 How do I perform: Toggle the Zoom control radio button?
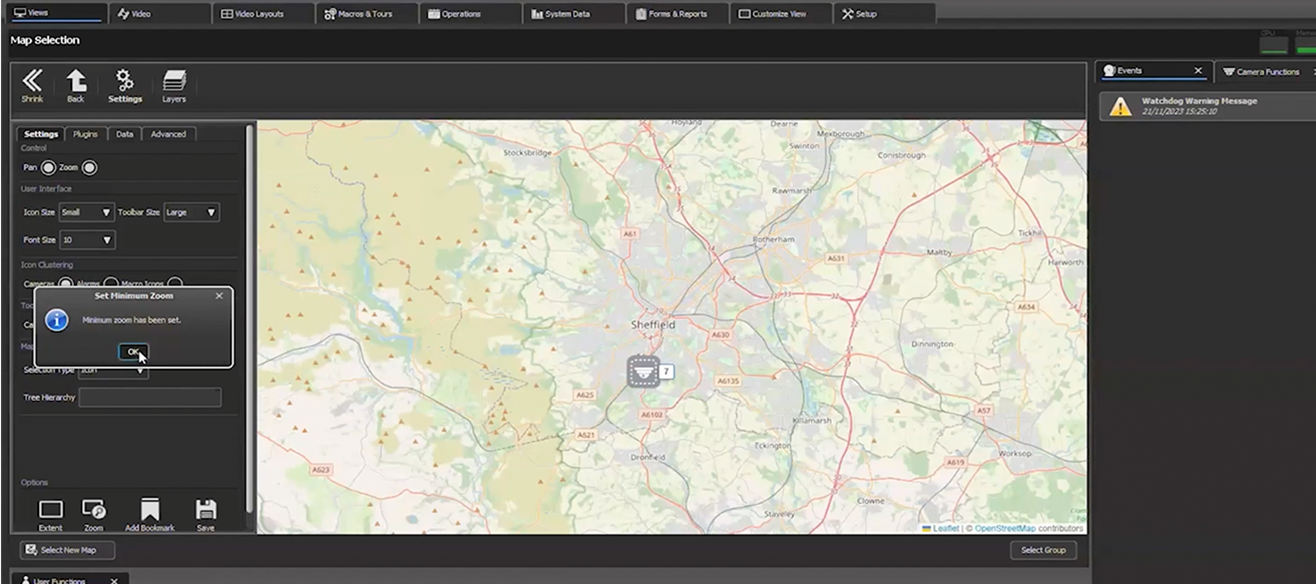(89, 168)
